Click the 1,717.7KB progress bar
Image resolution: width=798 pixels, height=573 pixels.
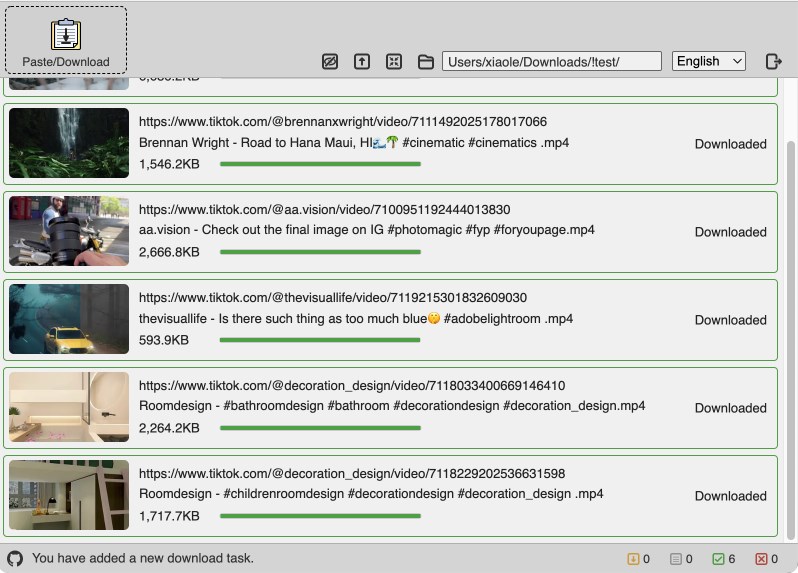click(x=320, y=516)
